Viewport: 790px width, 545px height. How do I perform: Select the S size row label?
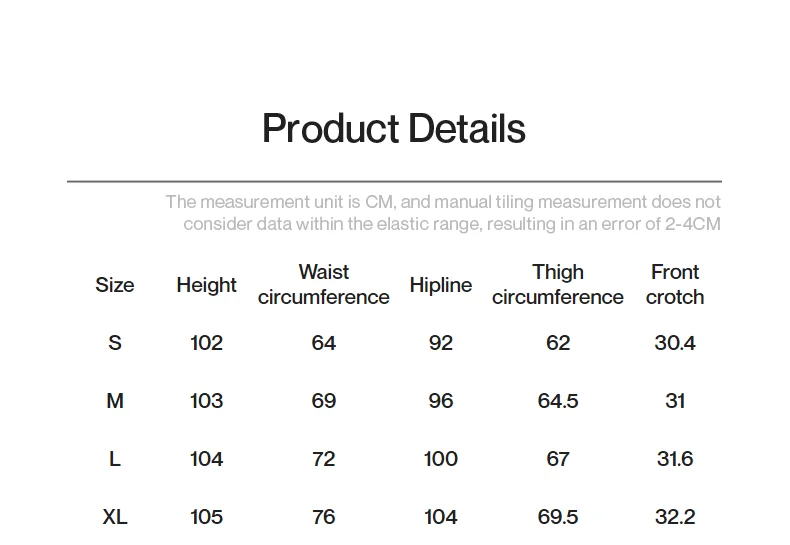click(x=115, y=343)
